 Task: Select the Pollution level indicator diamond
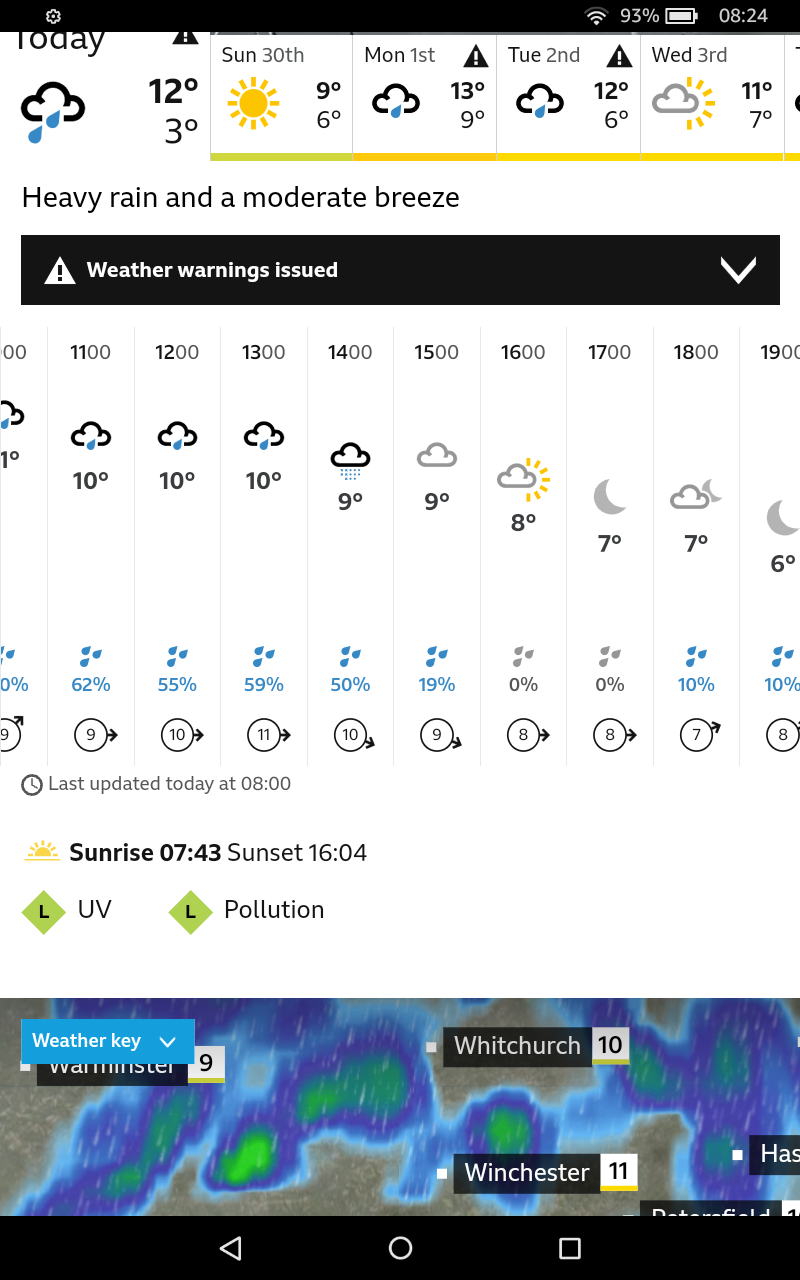point(190,911)
